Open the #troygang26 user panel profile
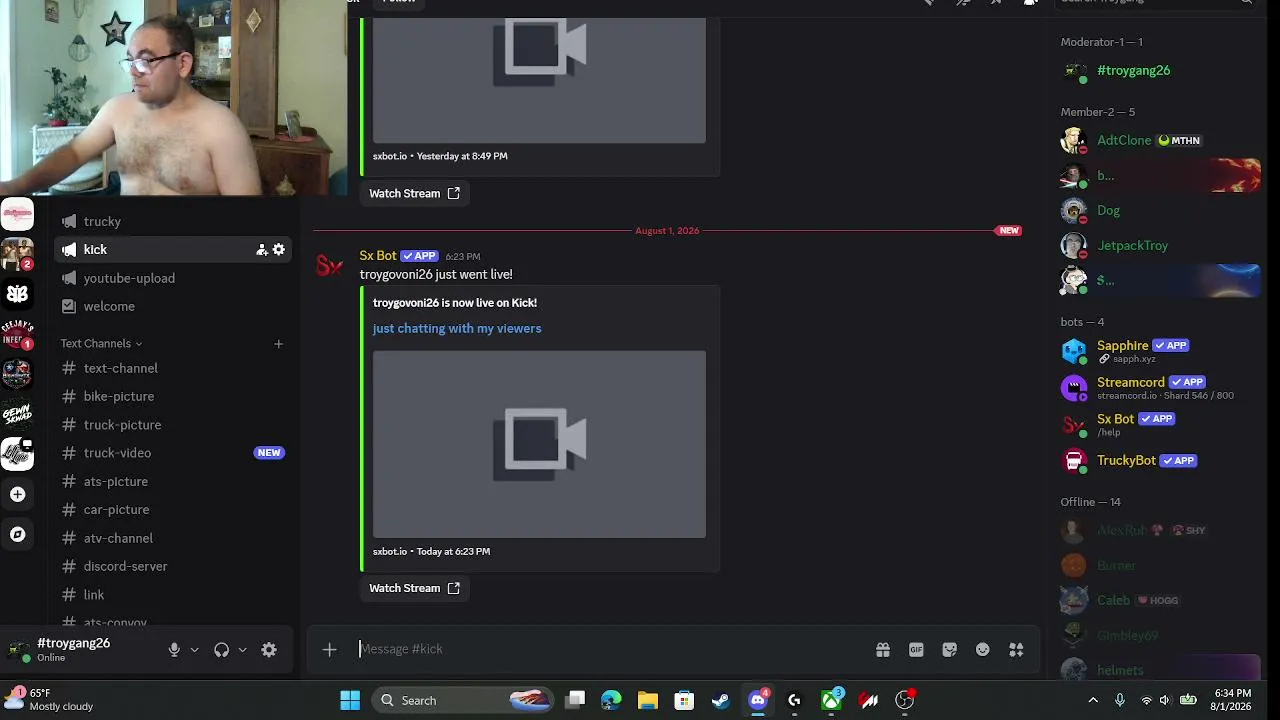This screenshot has width=1280, height=720. (77, 649)
